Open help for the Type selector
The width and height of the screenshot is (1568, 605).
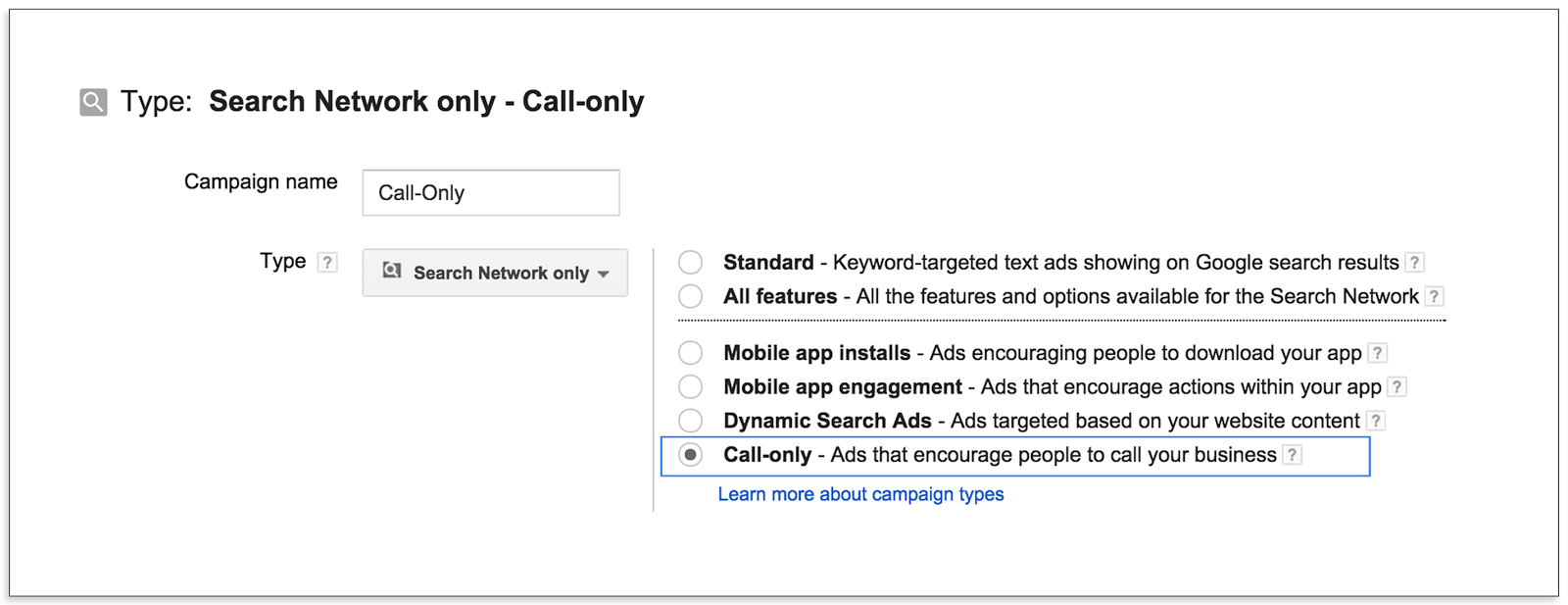point(325,262)
